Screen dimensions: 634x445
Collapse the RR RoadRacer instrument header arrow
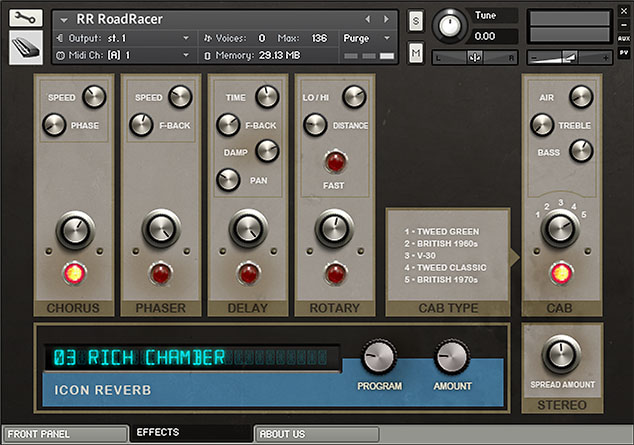pos(64,19)
